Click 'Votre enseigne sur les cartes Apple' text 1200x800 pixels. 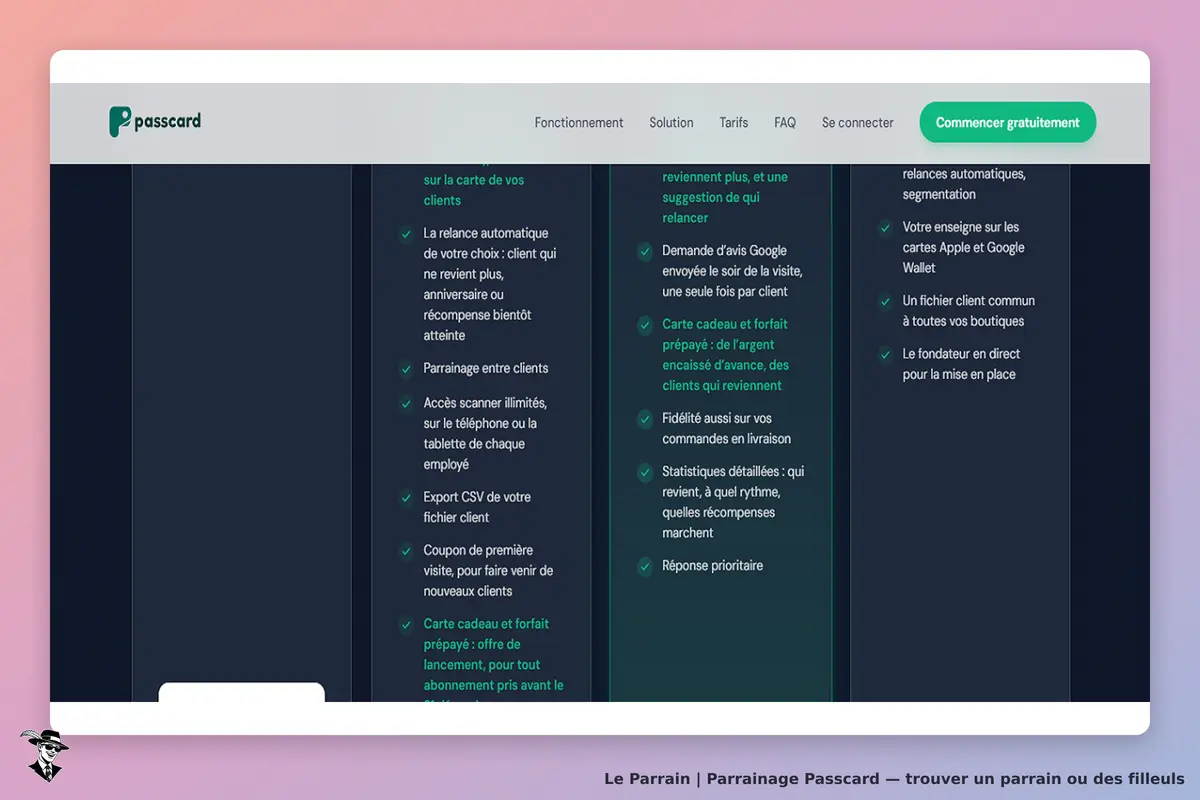(964, 247)
